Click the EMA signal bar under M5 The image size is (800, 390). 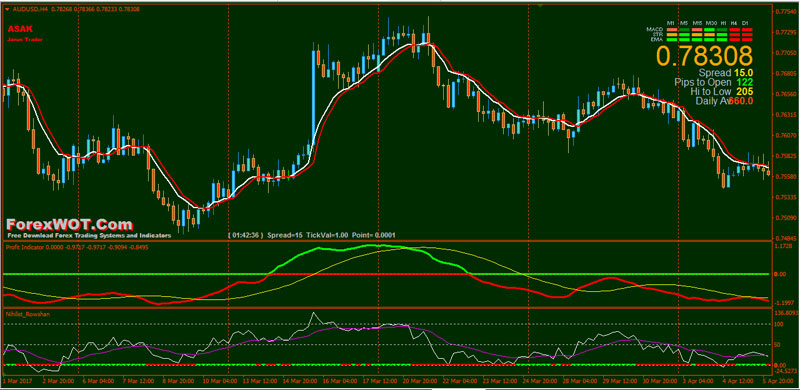(x=684, y=40)
